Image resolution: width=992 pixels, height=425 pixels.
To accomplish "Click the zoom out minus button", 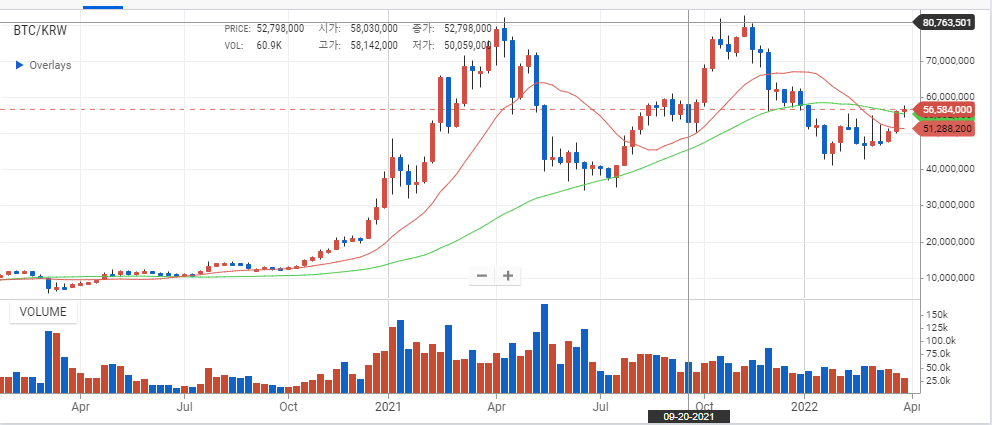I will pos(482,276).
